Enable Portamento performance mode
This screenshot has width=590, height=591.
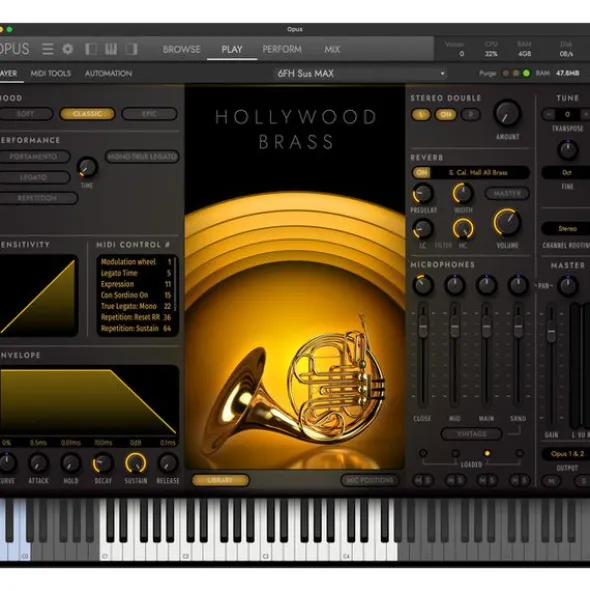(x=34, y=156)
